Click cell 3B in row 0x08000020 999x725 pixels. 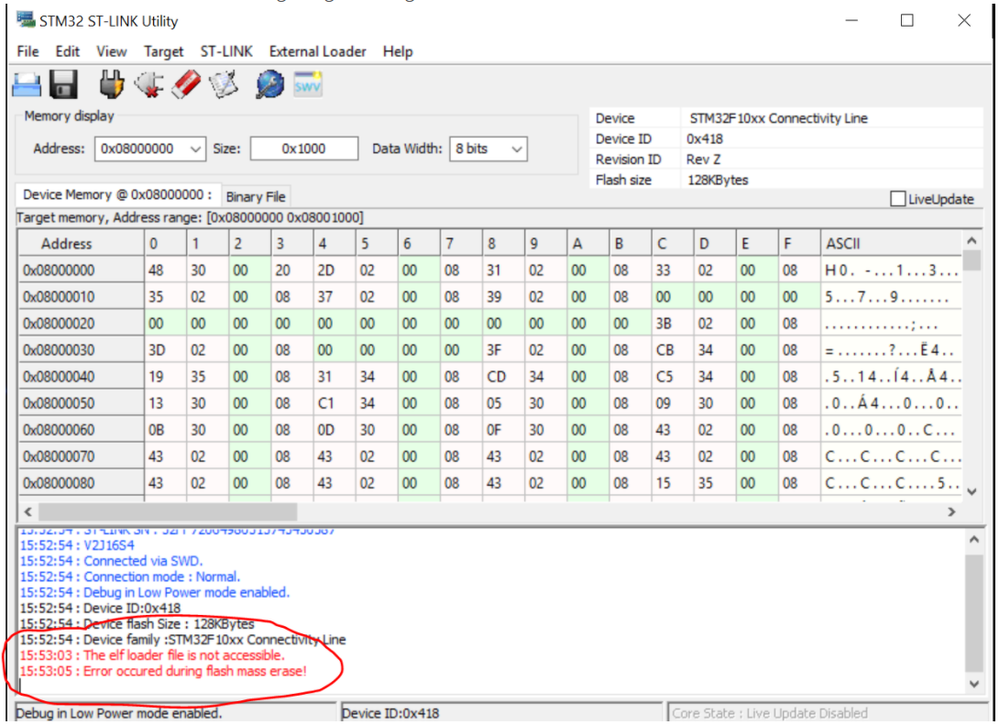tap(672, 324)
